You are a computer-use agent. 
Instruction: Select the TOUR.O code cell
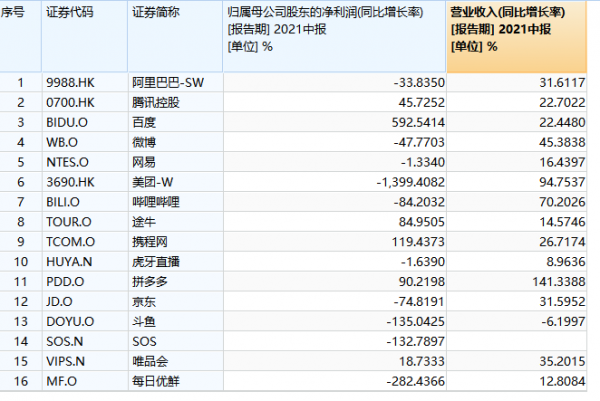tap(85, 222)
